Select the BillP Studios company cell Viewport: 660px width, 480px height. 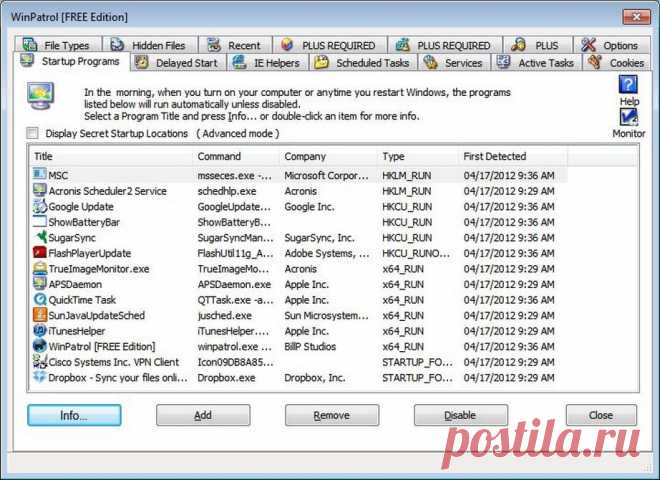point(310,347)
